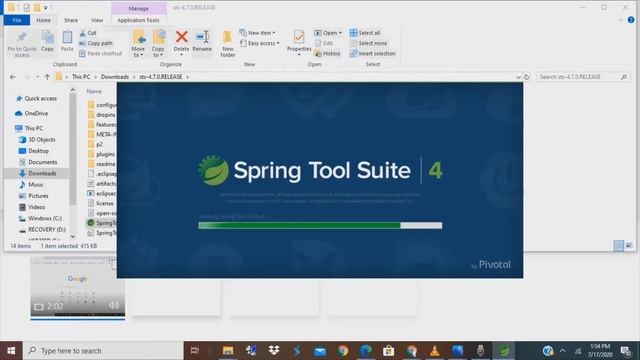
Task: Refresh the folder view
Action: pos(527,77)
